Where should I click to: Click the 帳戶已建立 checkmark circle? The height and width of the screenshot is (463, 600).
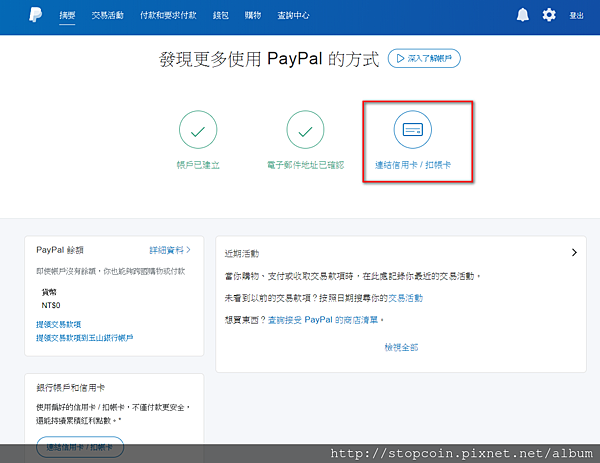point(198,129)
